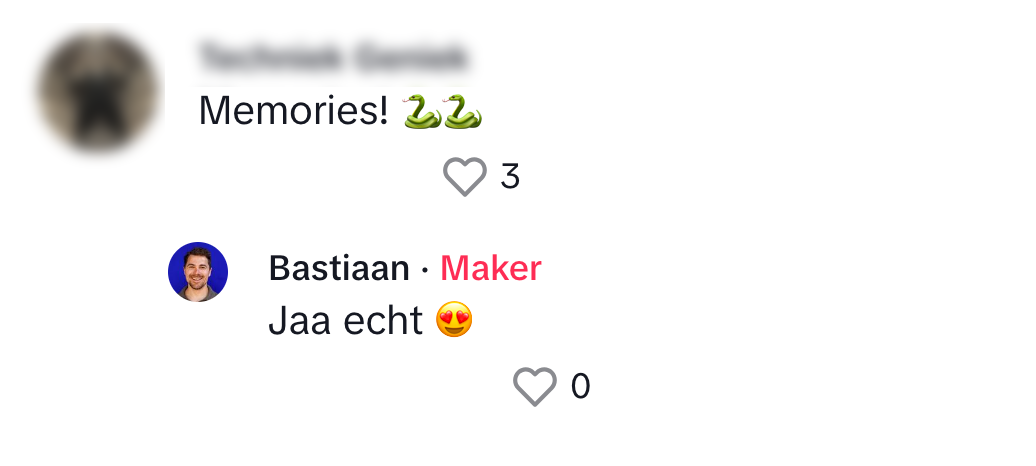Click the exclamation mark after "Memories"
The width and height of the screenshot is (1036, 466).
point(383,111)
